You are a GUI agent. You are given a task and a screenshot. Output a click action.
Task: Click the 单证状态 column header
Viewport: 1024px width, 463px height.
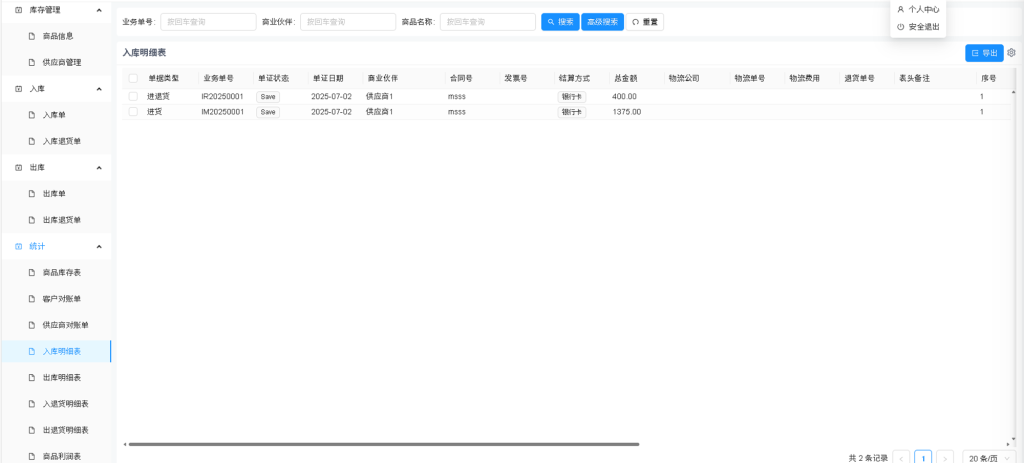273,78
